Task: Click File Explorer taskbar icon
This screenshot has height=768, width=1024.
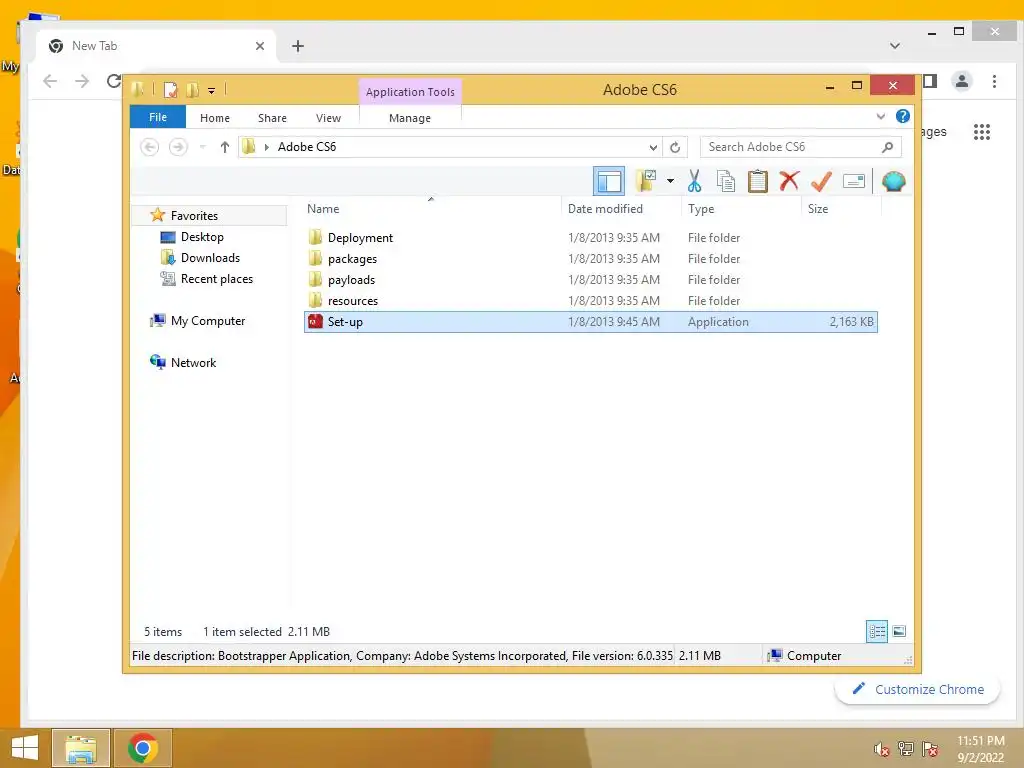Action: coord(80,748)
